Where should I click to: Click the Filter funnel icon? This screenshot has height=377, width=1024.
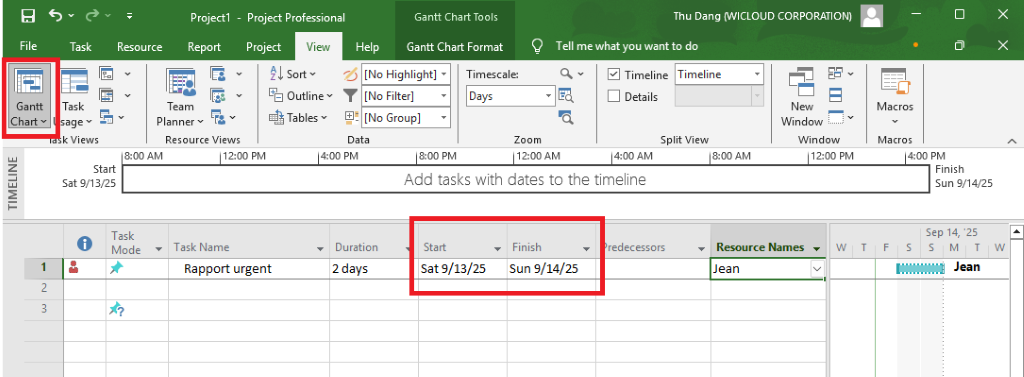(x=351, y=95)
